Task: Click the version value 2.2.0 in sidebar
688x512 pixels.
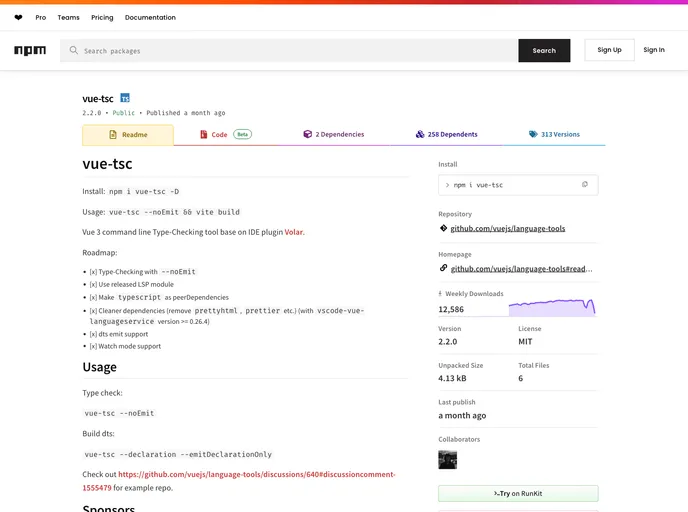Action: tap(448, 342)
